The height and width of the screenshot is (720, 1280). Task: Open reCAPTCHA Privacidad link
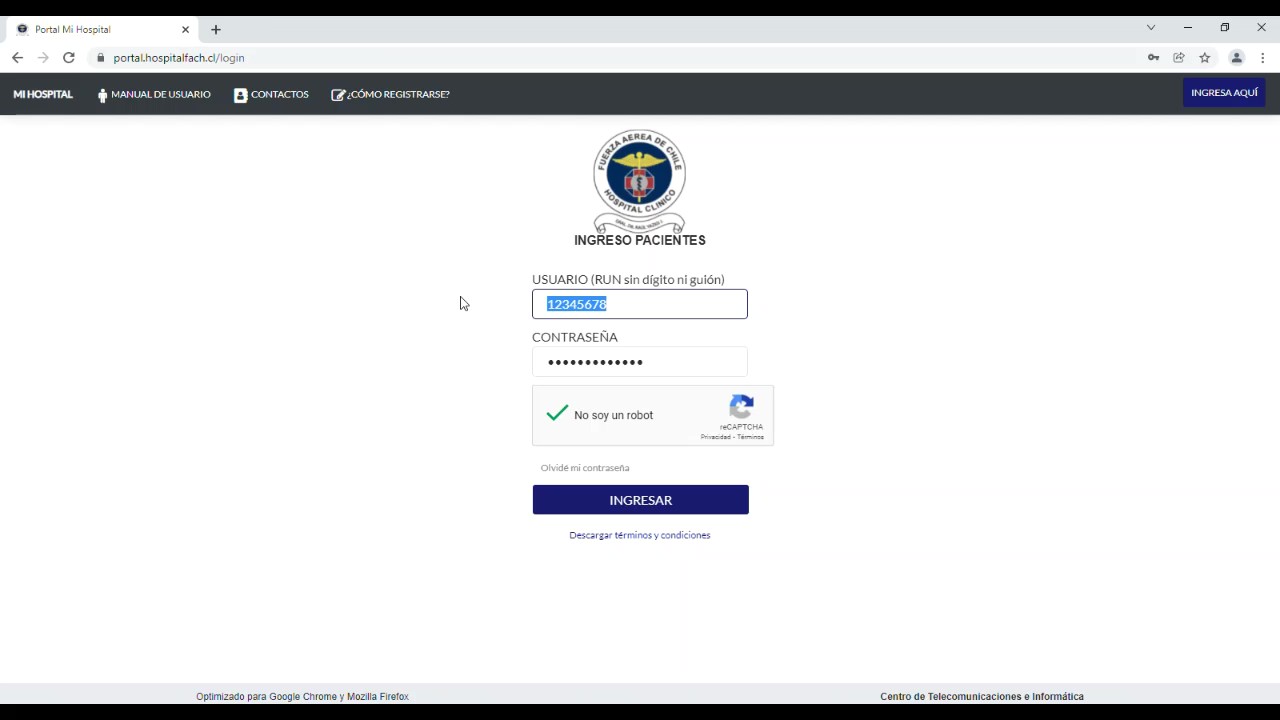(x=715, y=437)
